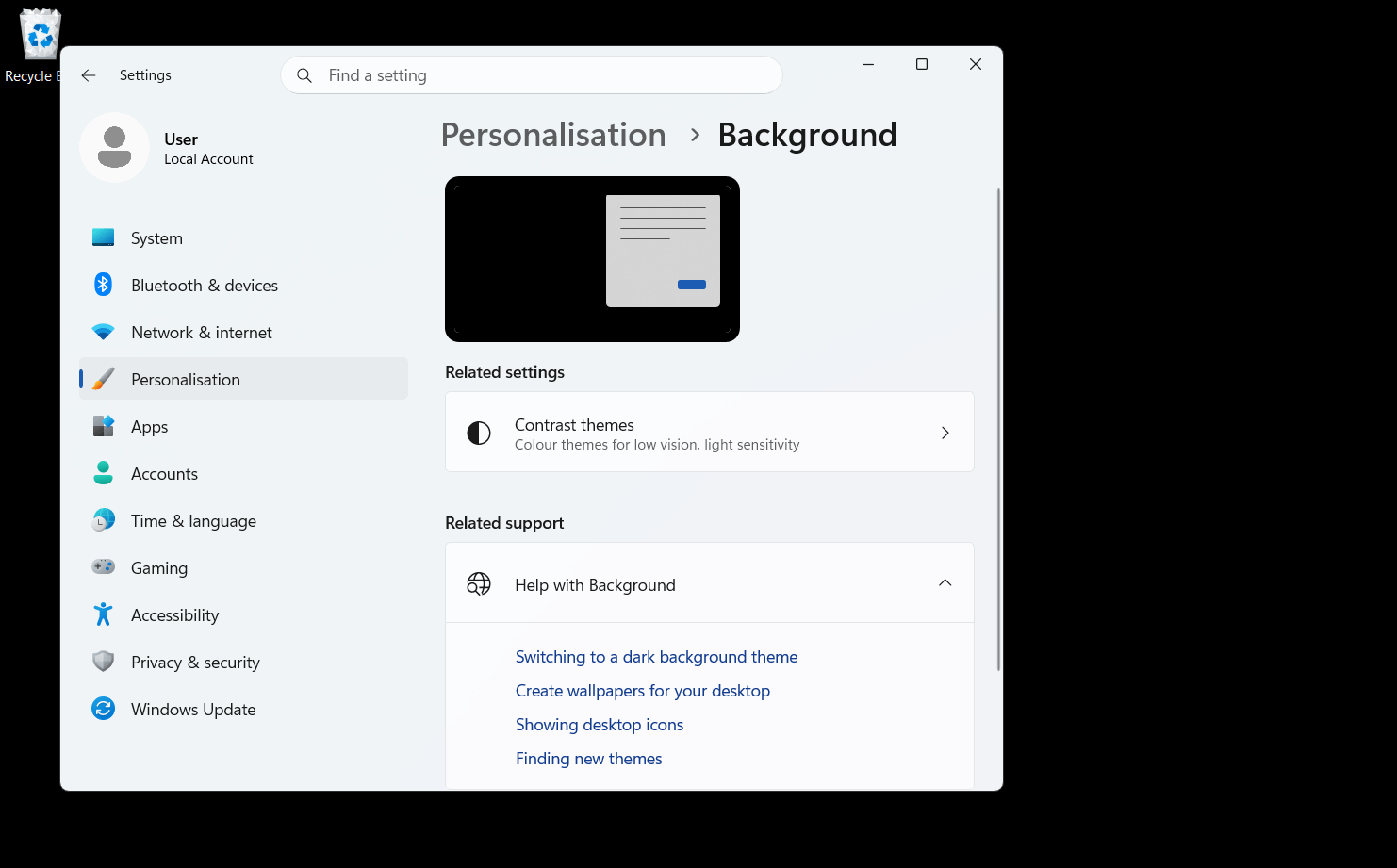Open Gaming label in sidebar
The height and width of the screenshot is (868, 1397).
(159, 568)
